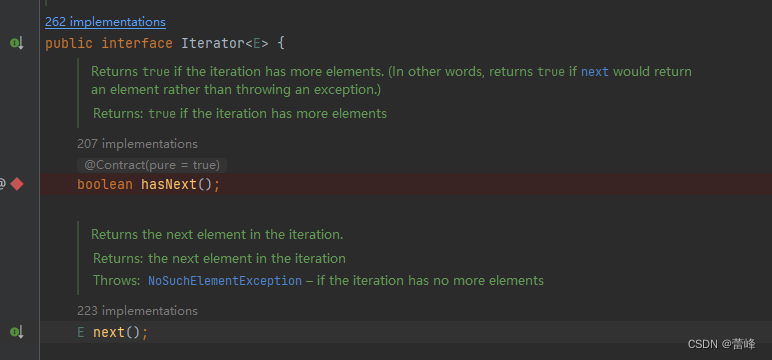Remove the red breakpoint at hasNext line
772x360 pixels.
click(17, 184)
